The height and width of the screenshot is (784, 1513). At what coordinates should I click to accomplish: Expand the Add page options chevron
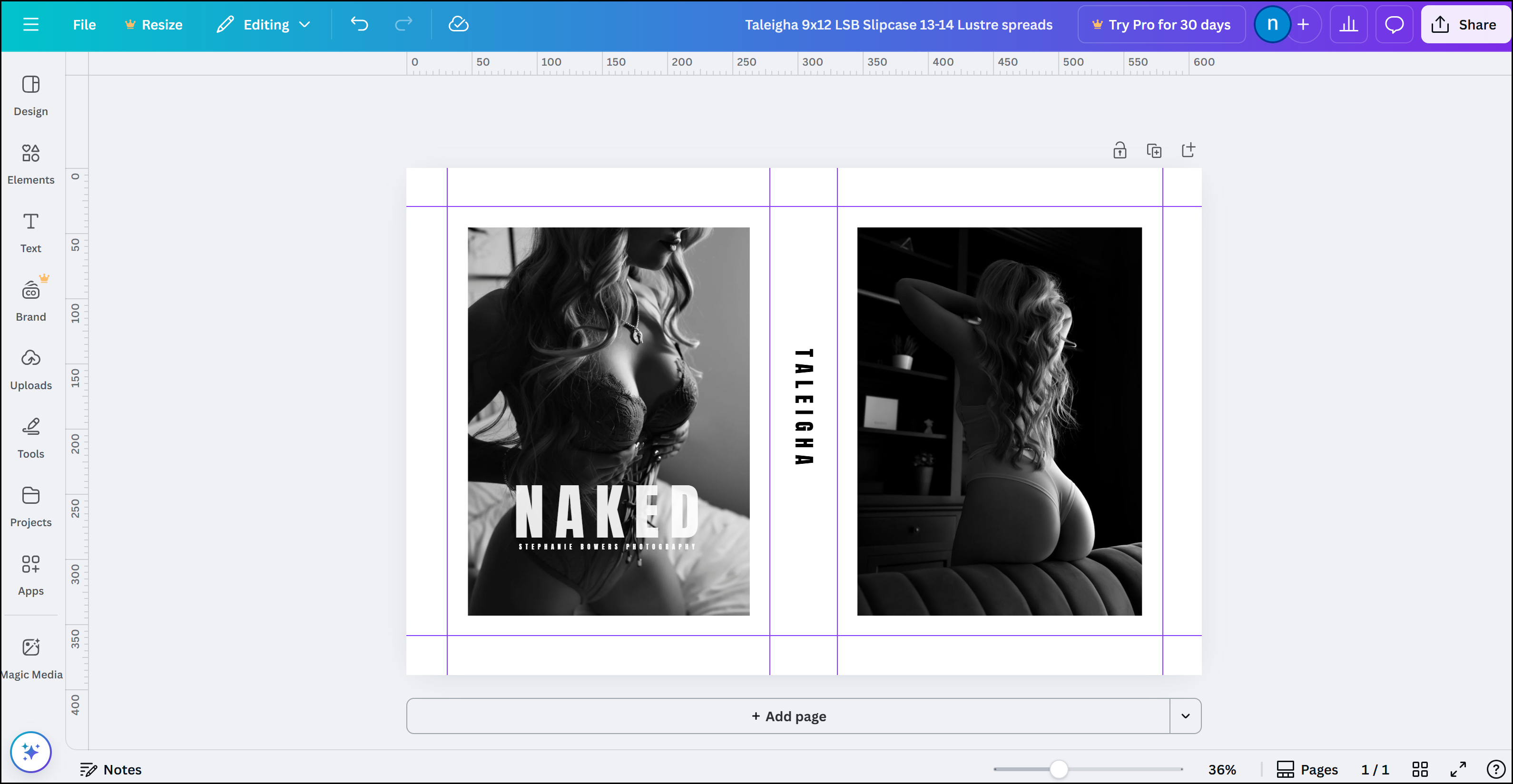[1185, 716]
